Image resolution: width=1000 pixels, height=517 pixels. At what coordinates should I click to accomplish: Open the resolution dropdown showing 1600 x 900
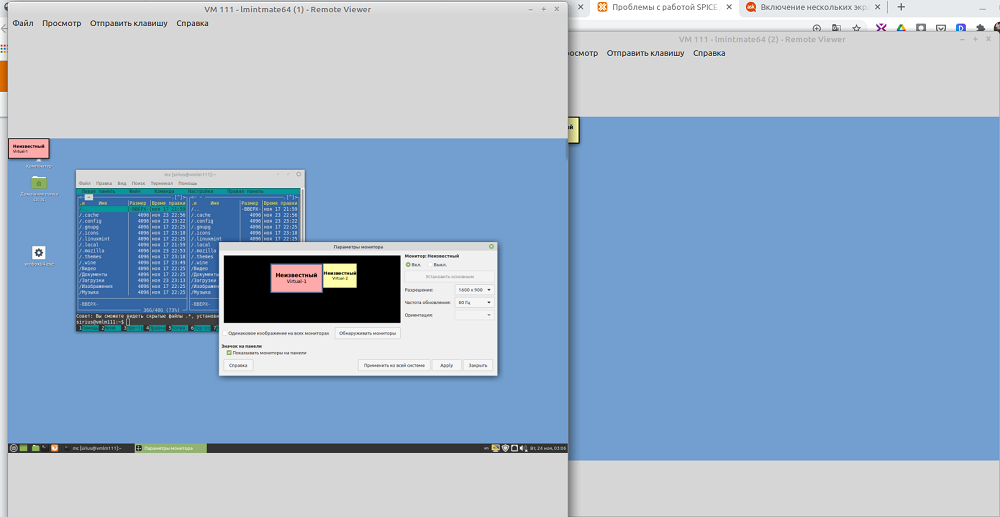[474, 289]
